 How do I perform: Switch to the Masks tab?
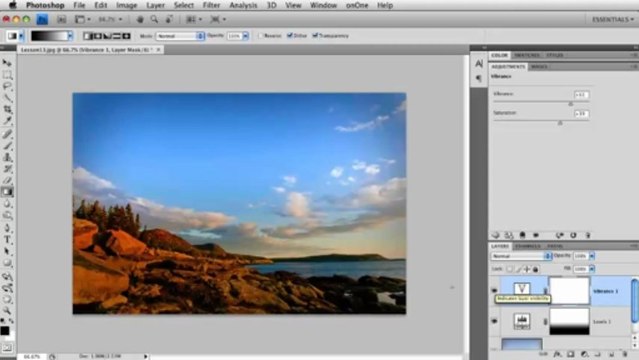click(x=540, y=66)
